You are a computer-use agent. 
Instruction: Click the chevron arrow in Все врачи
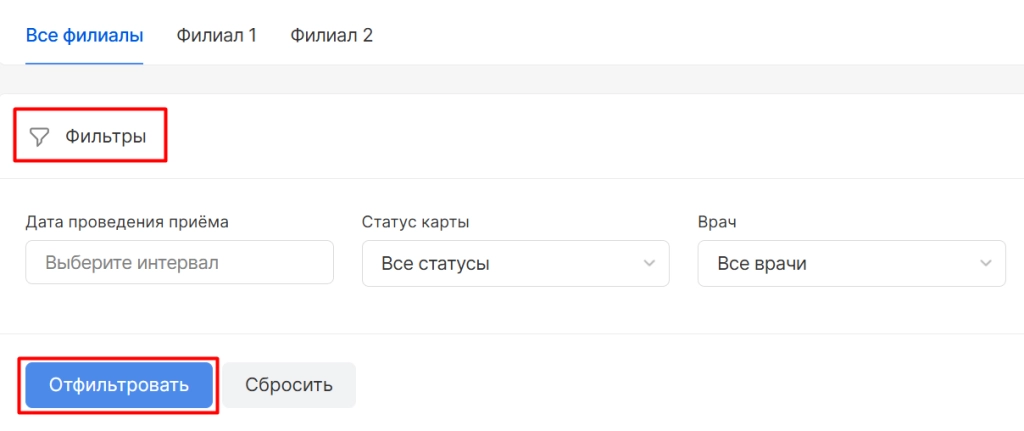click(x=985, y=264)
